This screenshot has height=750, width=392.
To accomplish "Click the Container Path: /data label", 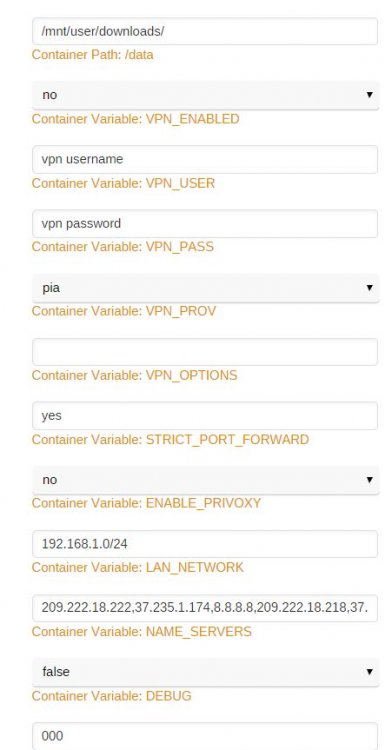I will tap(93, 55).
